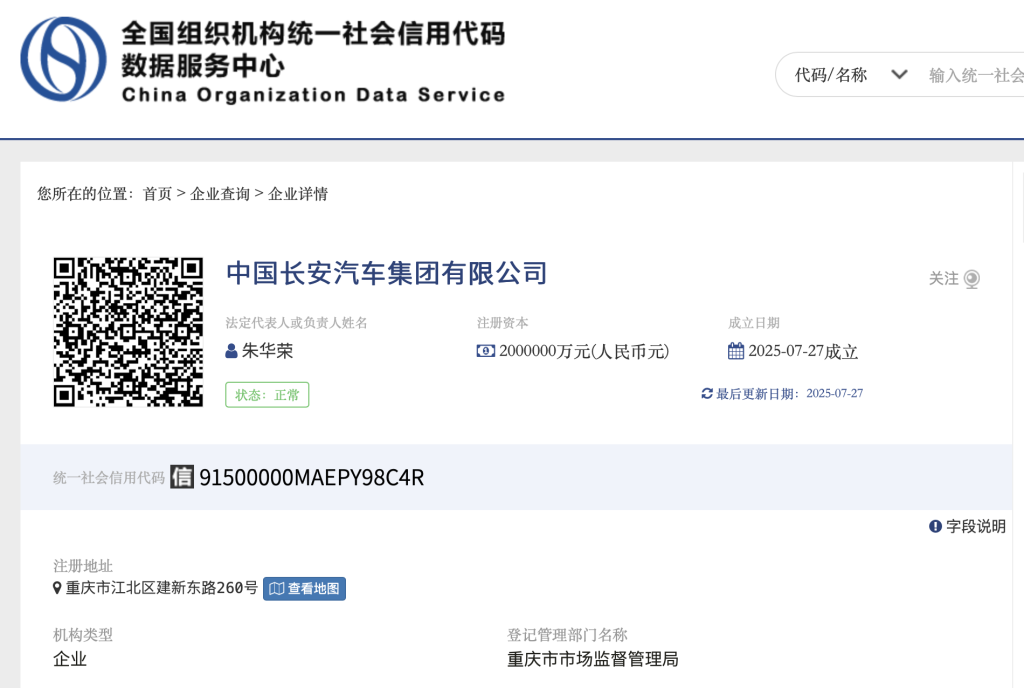Click the establishment date calendar icon
The image size is (1024, 688).
(736, 352)
